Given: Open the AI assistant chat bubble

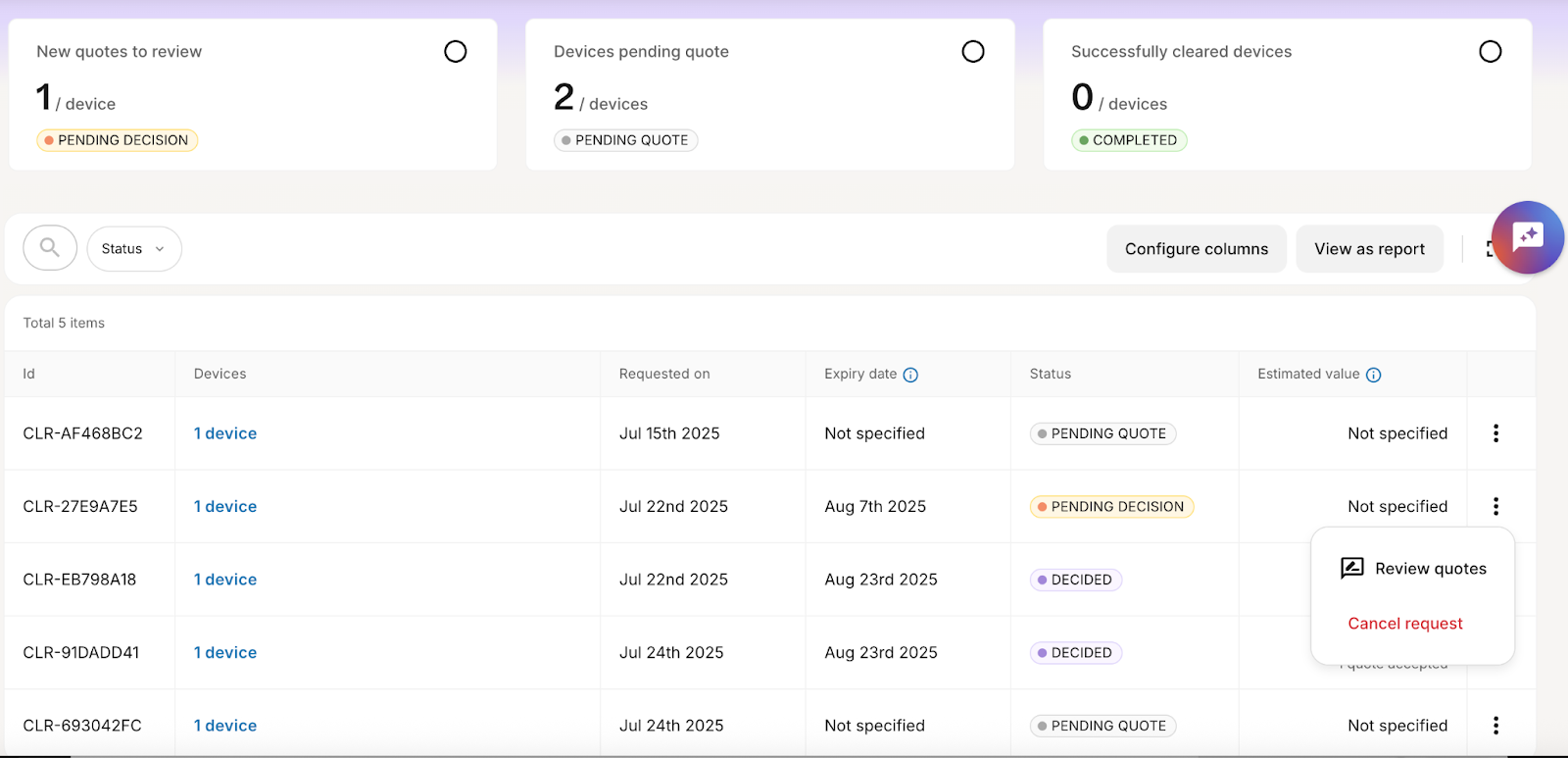Looking at the screenshot, I should (x=1527, y=237).
